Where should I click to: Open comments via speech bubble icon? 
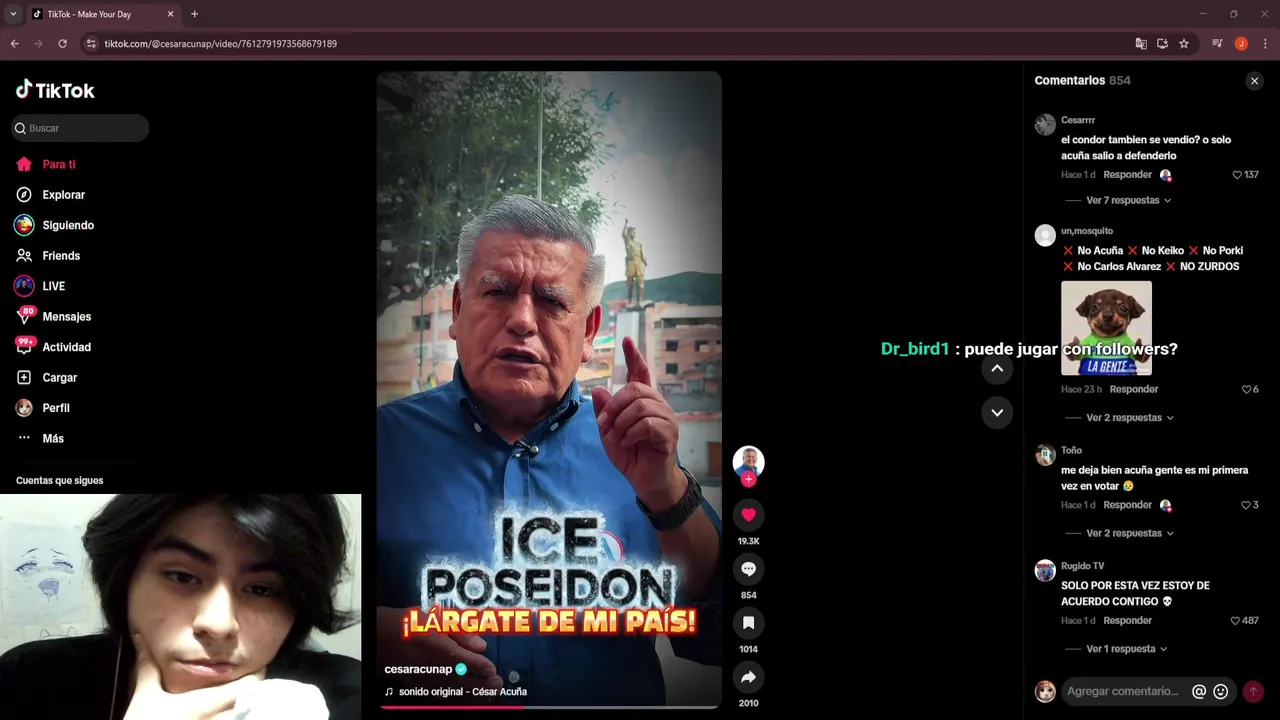748,569
